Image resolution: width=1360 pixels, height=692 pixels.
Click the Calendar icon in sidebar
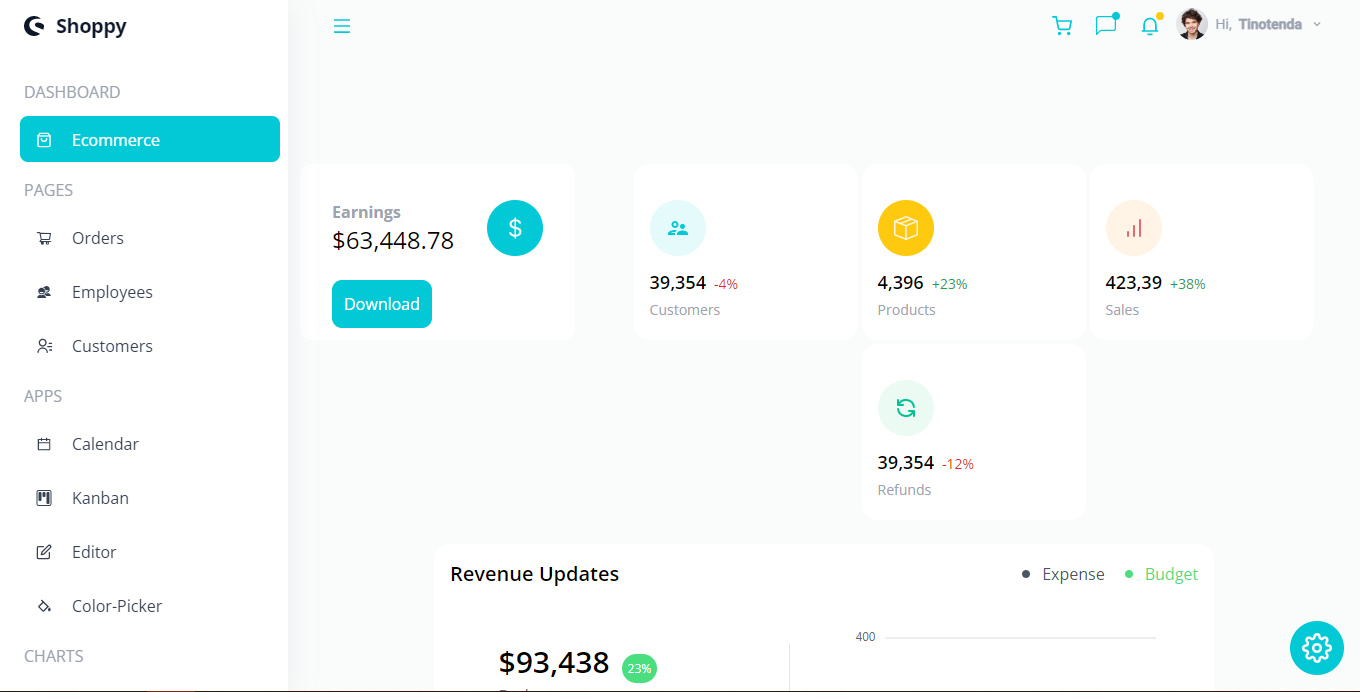click(43, 443)
